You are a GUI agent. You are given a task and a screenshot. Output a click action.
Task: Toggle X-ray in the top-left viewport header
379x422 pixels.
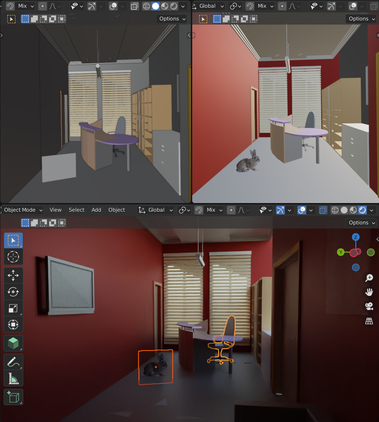[x=134, y=6]
